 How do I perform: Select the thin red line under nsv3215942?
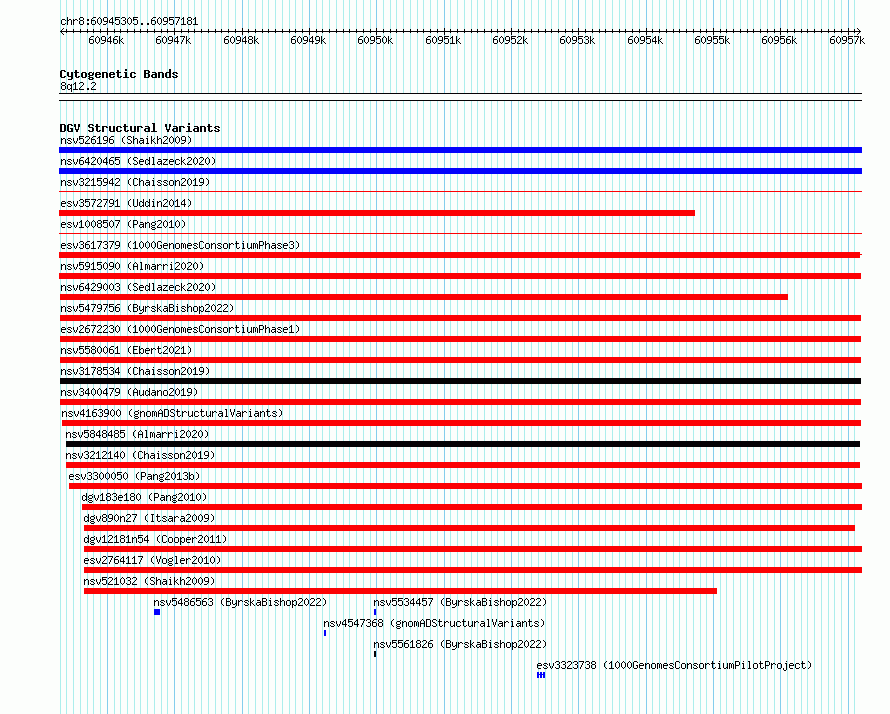tap(460, 192)
